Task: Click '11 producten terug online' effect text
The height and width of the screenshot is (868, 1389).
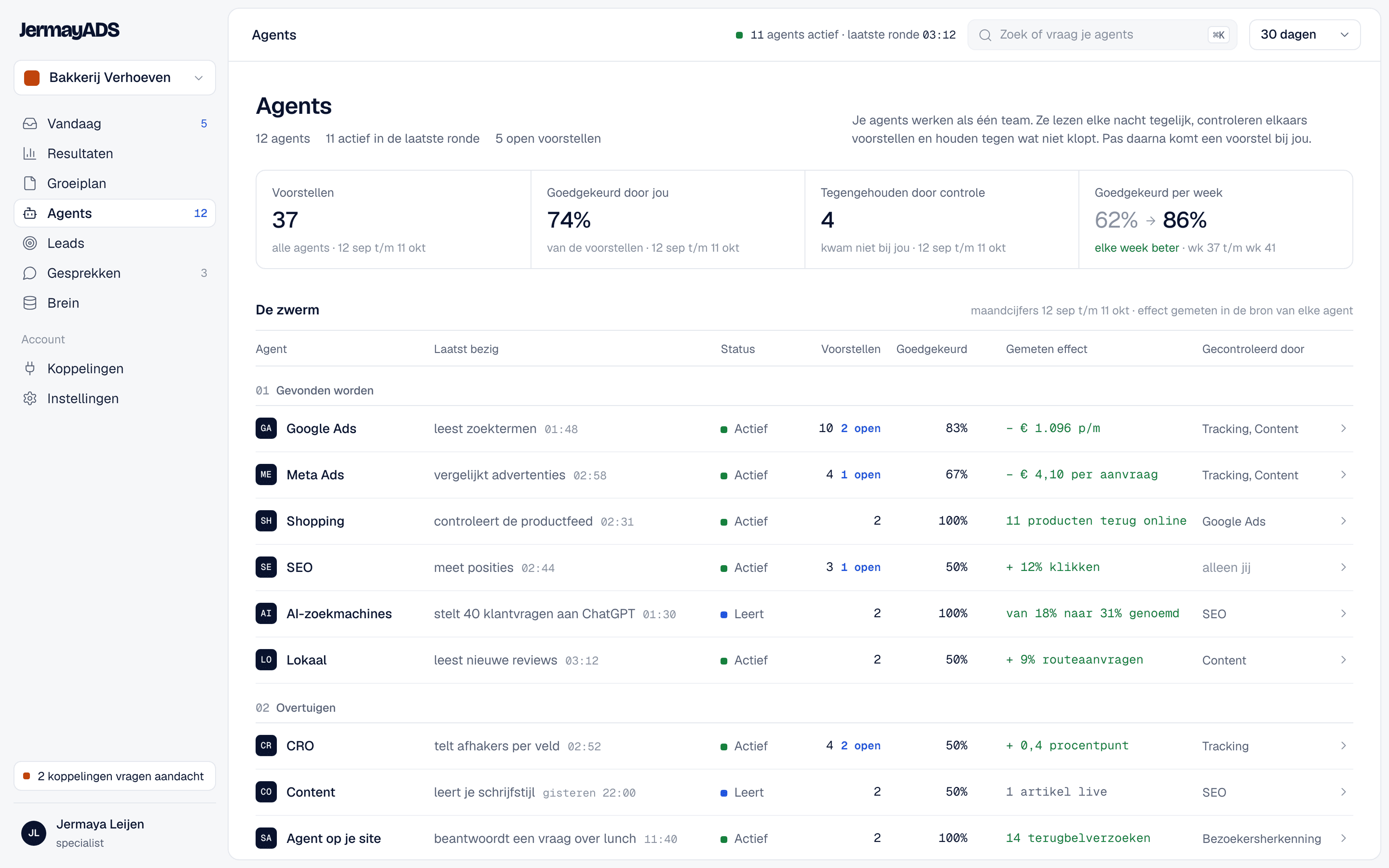Action: (x=1096, y=521)
